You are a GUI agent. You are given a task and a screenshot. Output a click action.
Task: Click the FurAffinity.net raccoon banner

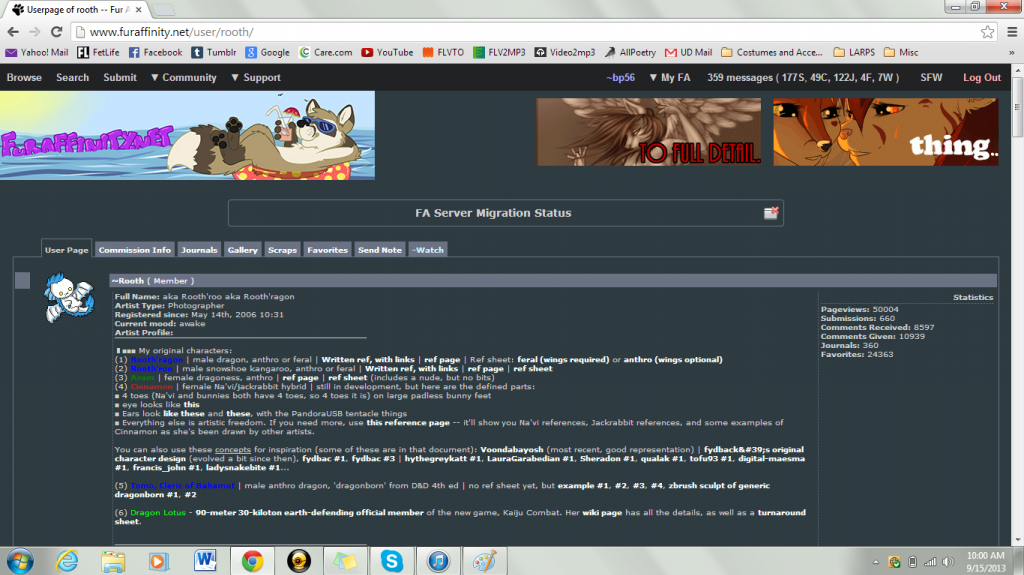tap(187, 135)
